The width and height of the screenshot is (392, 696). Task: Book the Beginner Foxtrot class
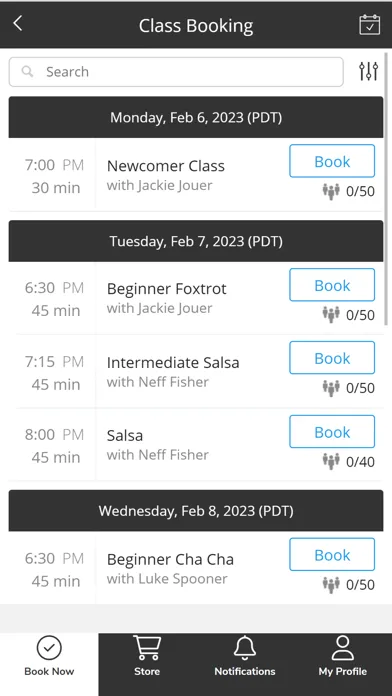[332, 285]
